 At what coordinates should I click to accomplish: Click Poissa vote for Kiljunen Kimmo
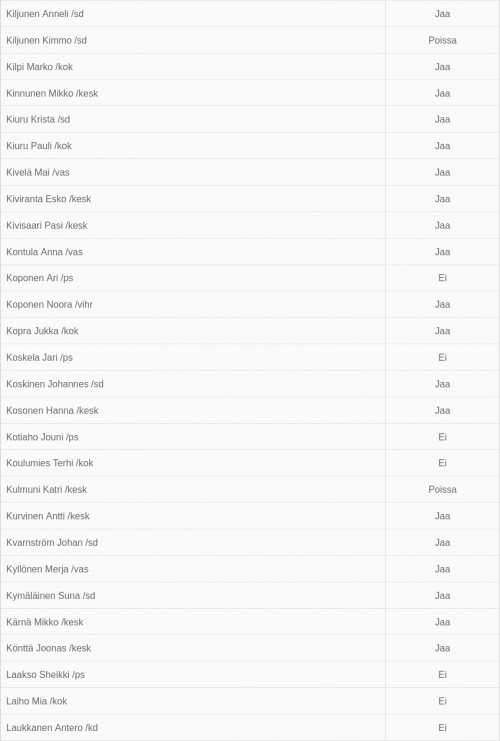[x=442, y=40]
